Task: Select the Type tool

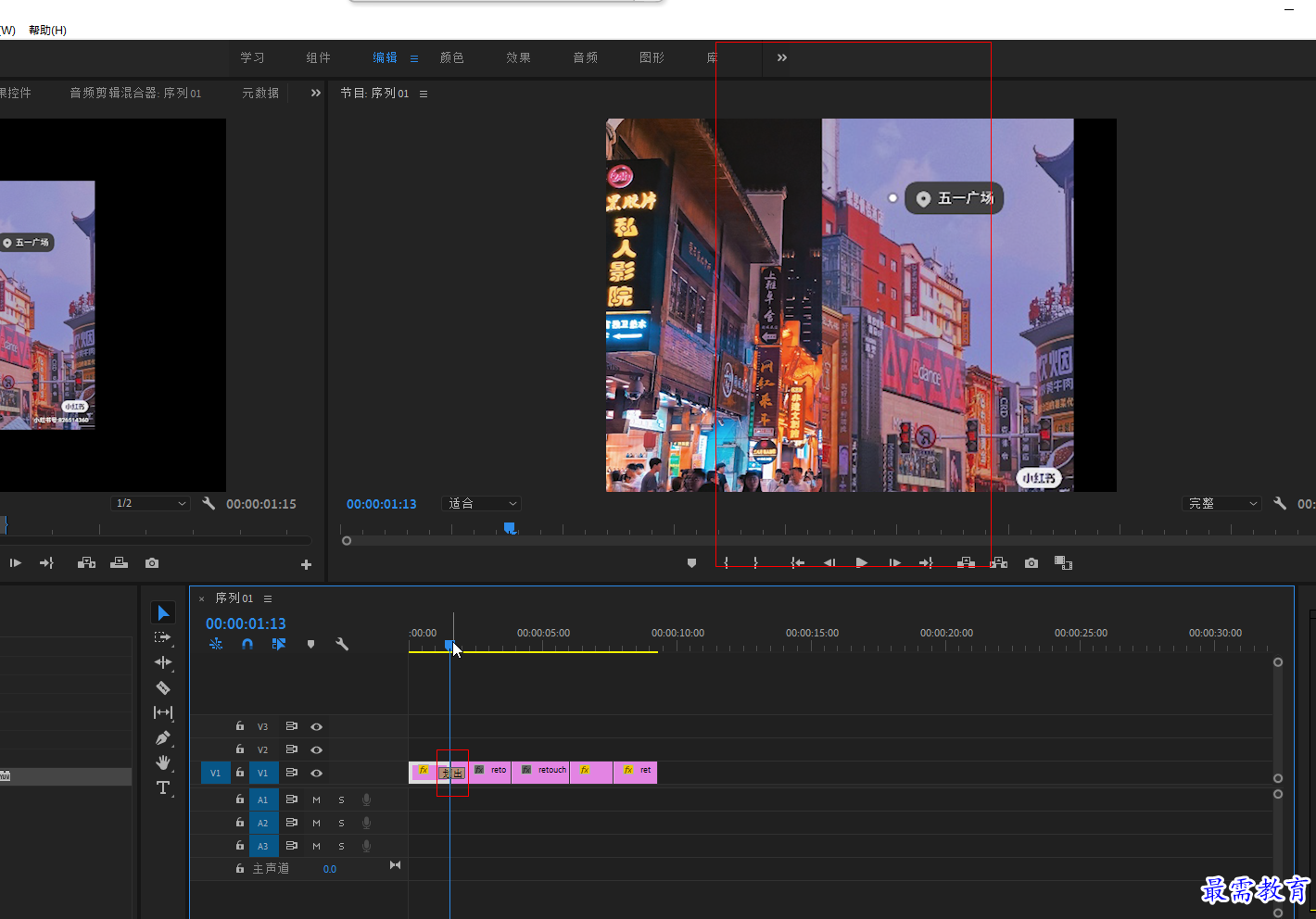Action: coord(163,788)
